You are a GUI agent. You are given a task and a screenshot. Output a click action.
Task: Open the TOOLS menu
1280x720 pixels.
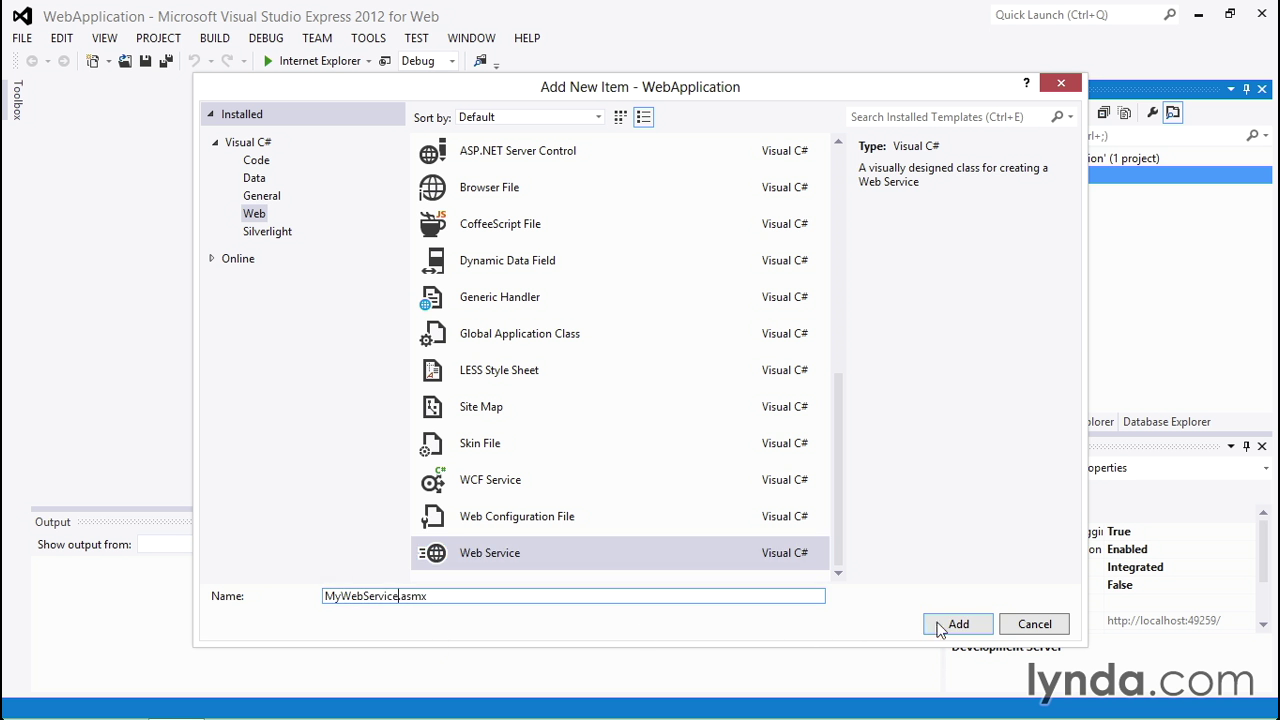[x=368, y=38]
